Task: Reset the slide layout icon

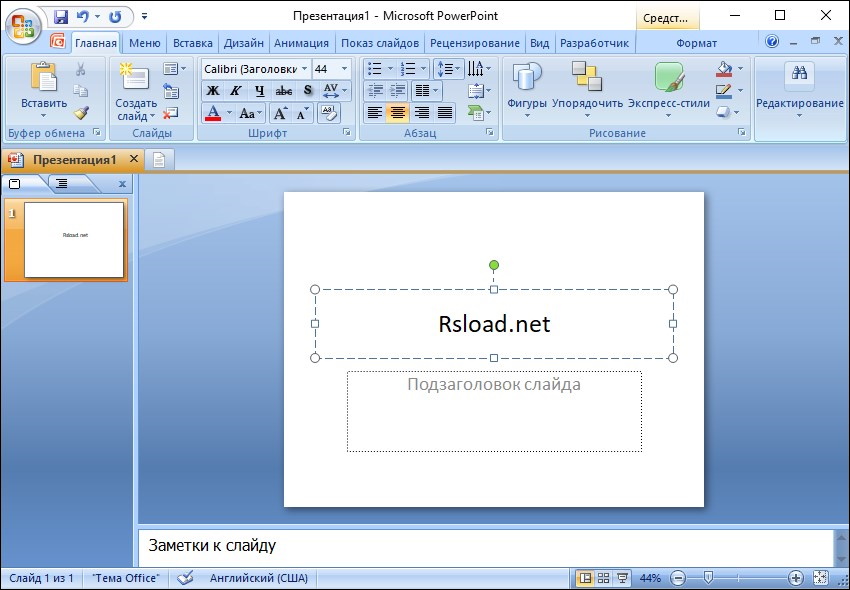Action: (171, 91)
